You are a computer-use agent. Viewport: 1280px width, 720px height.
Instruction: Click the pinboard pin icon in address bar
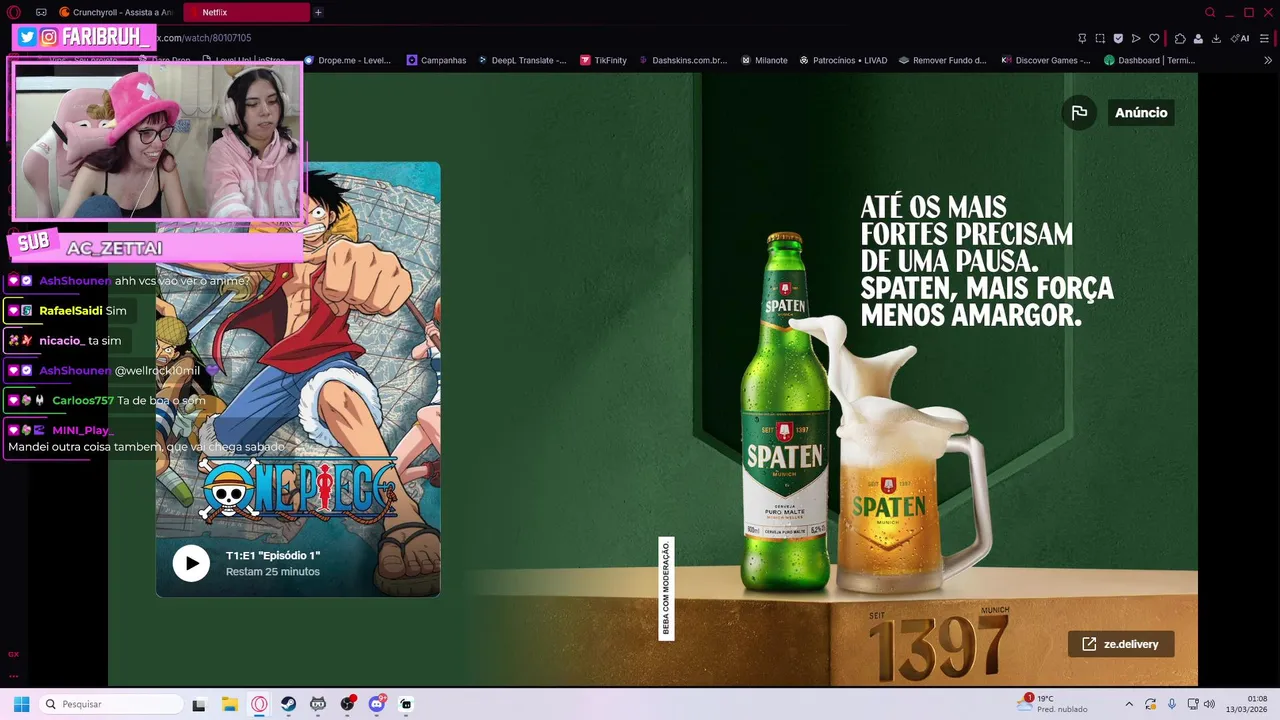point(1082,38)
